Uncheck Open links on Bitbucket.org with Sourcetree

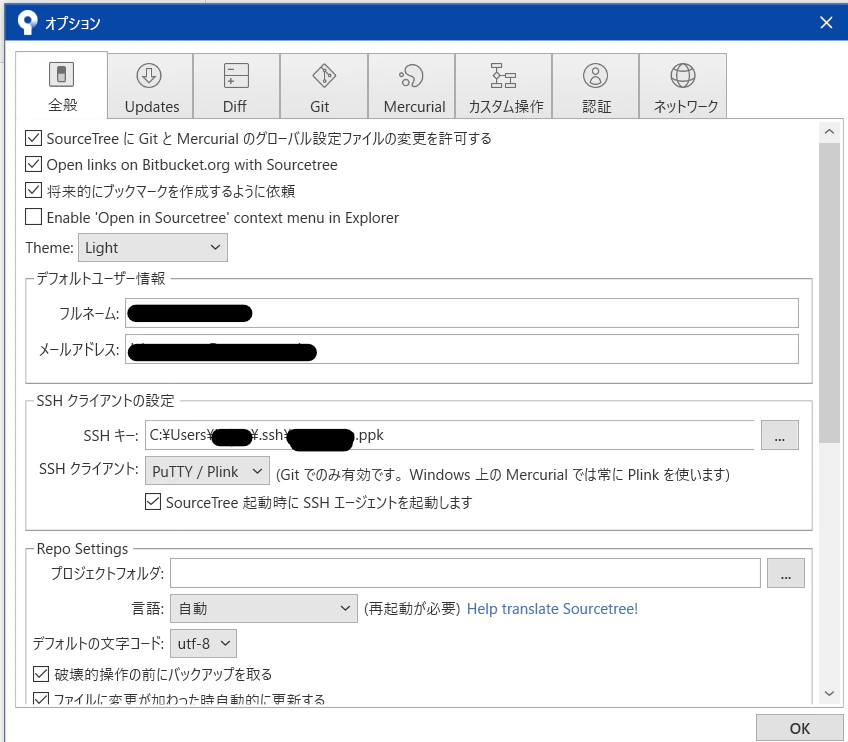coord(34,164)
